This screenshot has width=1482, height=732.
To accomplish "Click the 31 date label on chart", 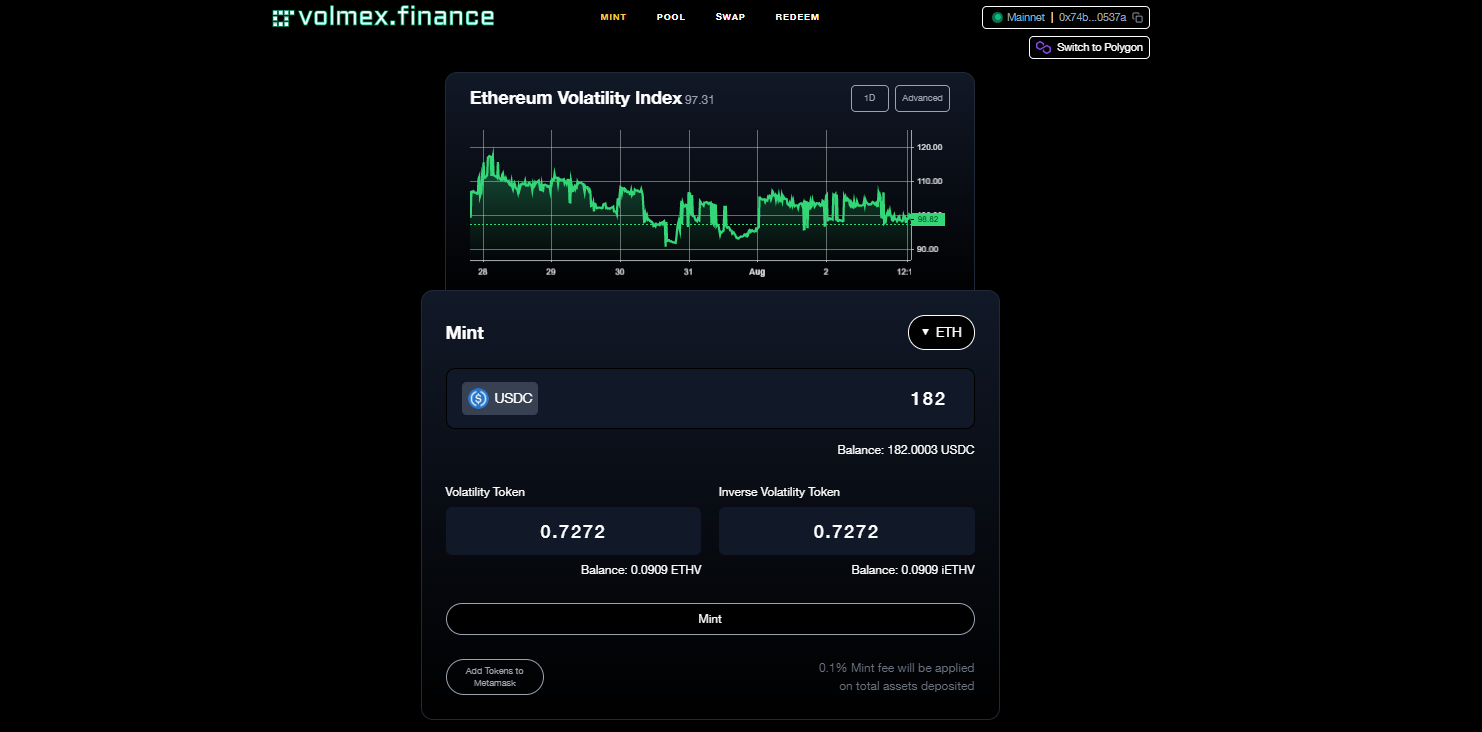I will (x=688, y=272).
